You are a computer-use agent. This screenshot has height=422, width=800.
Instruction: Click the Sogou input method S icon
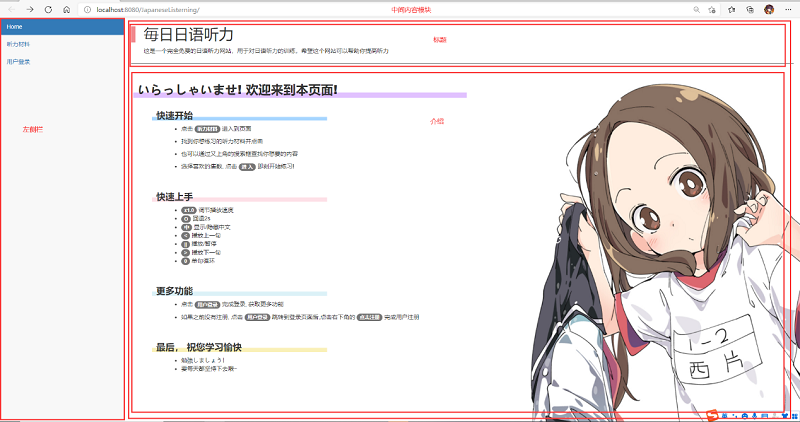(713, 414)
